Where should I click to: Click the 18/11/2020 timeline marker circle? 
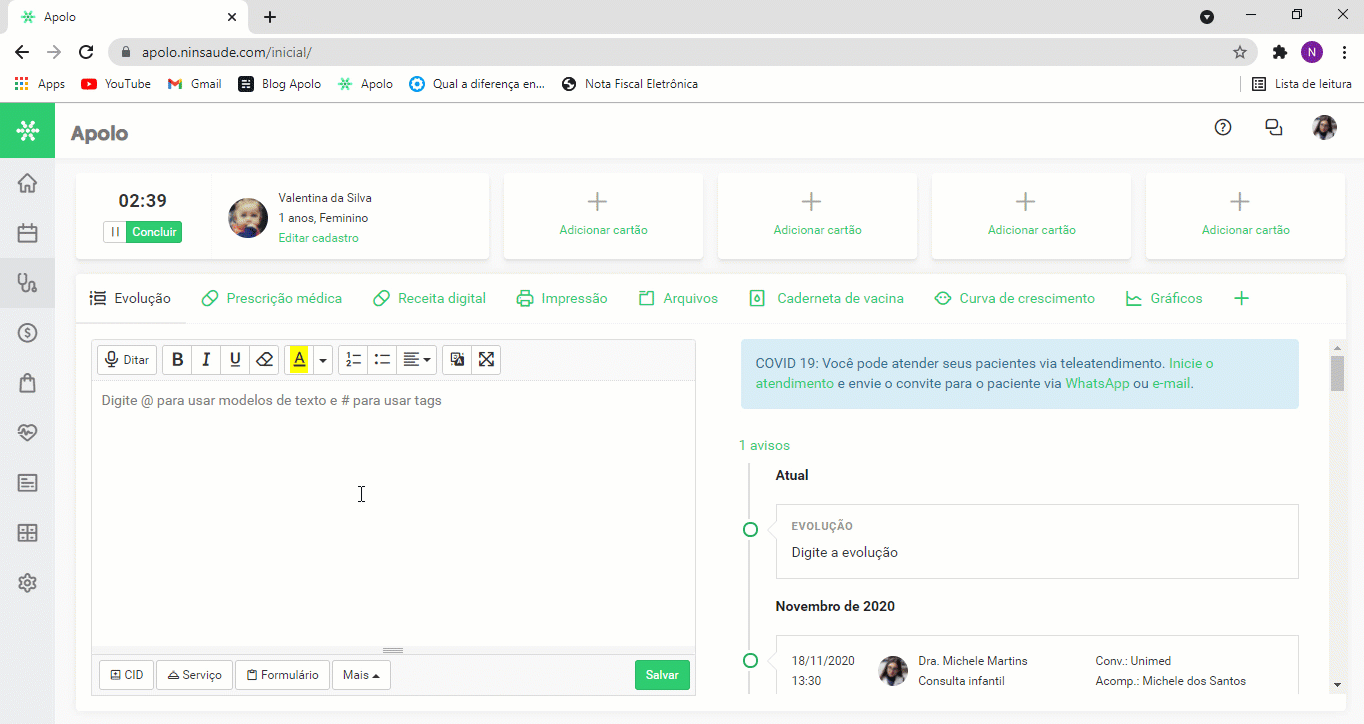[x=750, y=660]
